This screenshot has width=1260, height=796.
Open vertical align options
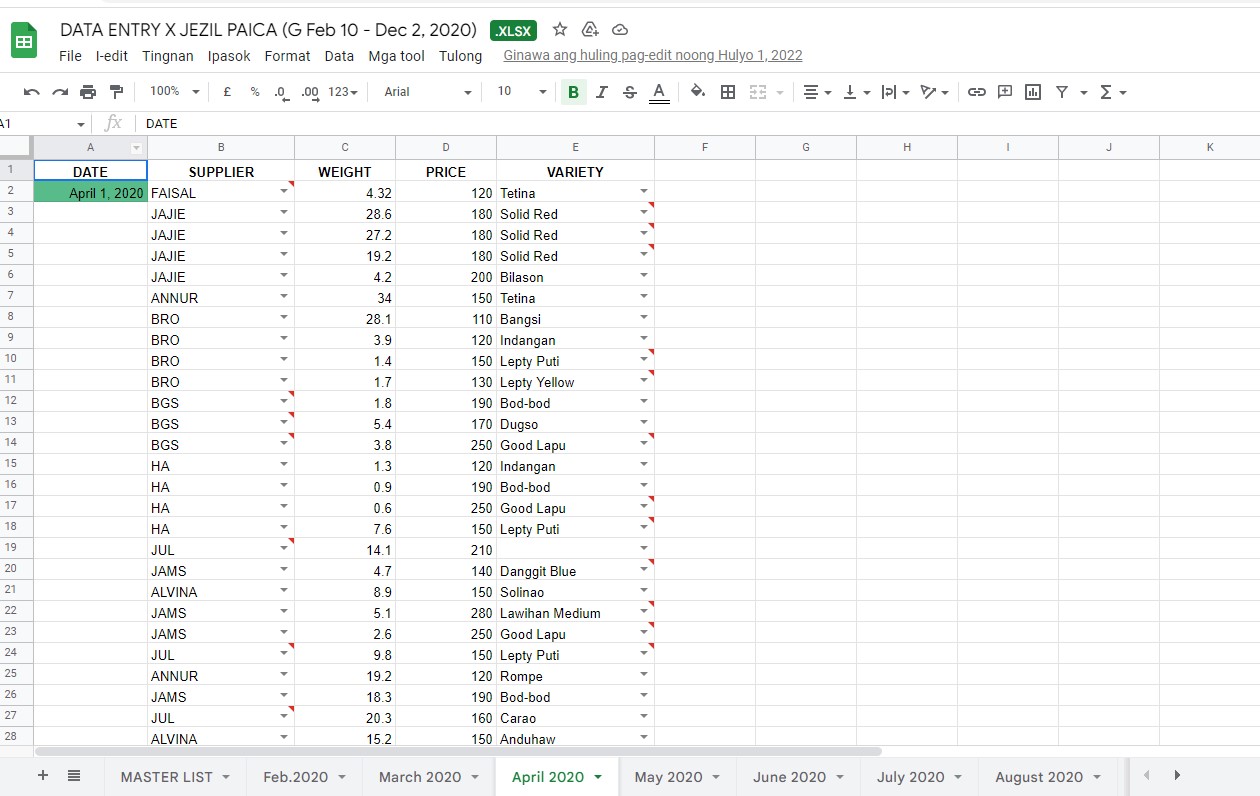tap(856, 92)
